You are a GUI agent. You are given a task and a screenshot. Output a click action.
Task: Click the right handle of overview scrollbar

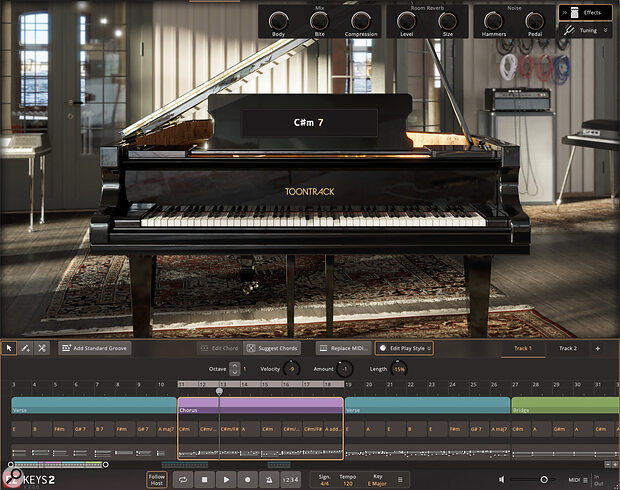click(x=106, y=465)
